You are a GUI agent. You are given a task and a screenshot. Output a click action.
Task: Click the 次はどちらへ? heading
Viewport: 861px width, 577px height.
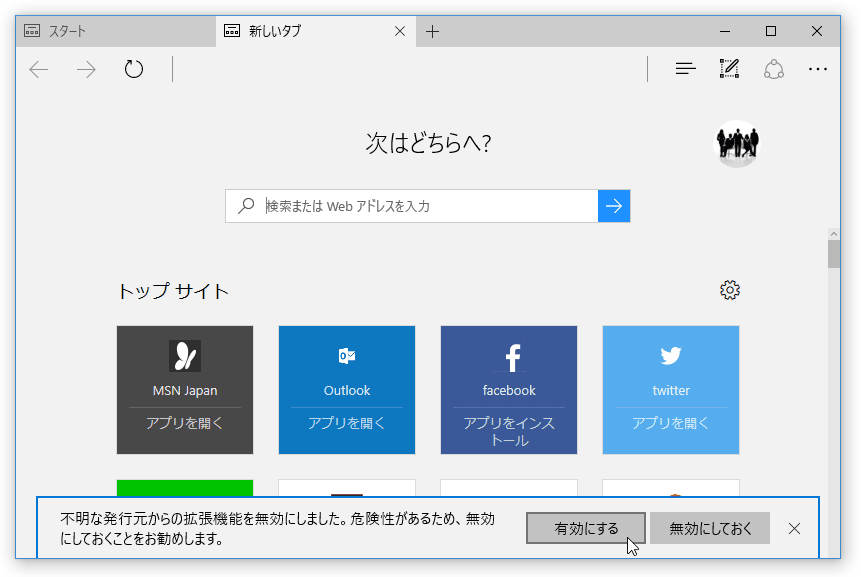click(x=428, y=143)
